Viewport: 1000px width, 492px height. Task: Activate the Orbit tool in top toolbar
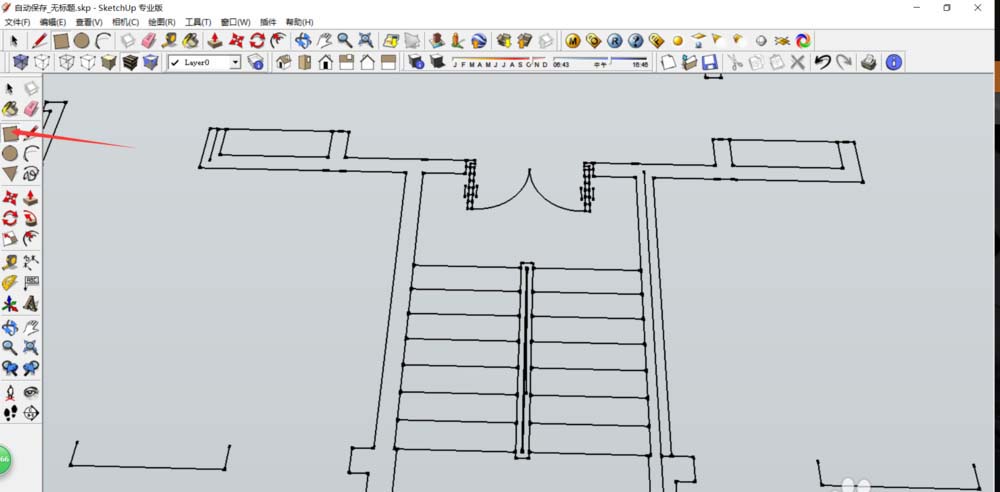point(304,41)
